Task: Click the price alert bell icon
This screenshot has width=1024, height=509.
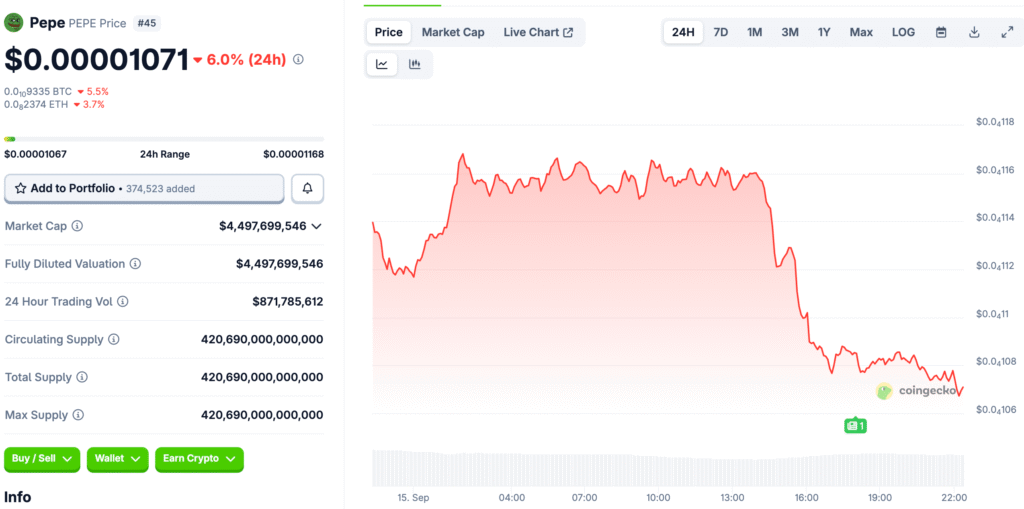Action: point(308,188)
